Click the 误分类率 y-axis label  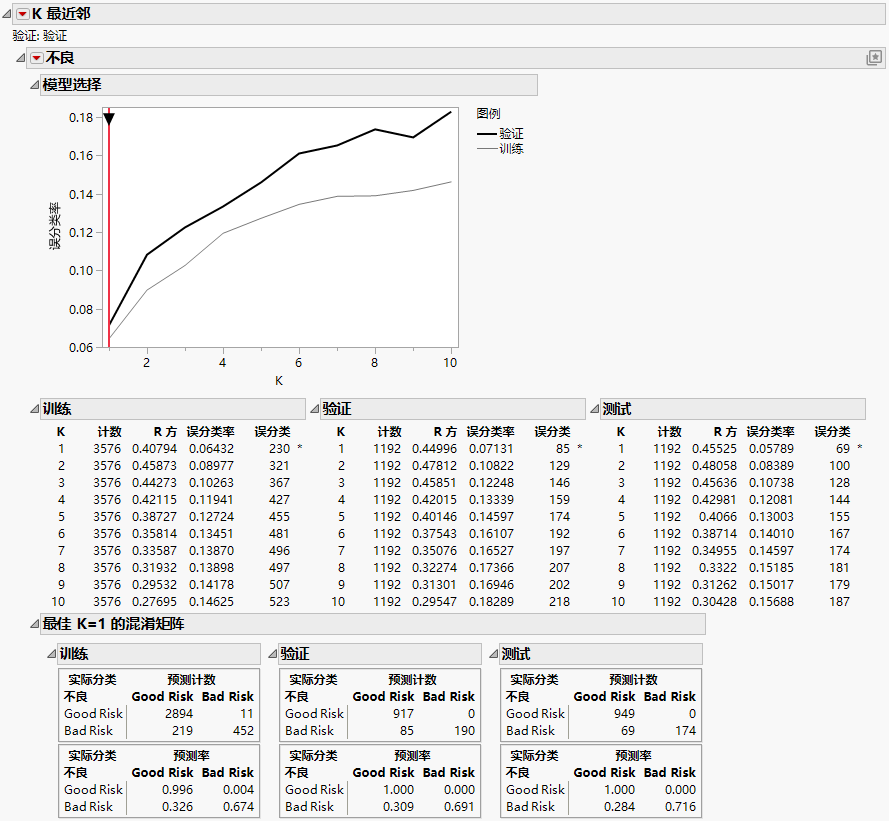[x=56, y=222]
